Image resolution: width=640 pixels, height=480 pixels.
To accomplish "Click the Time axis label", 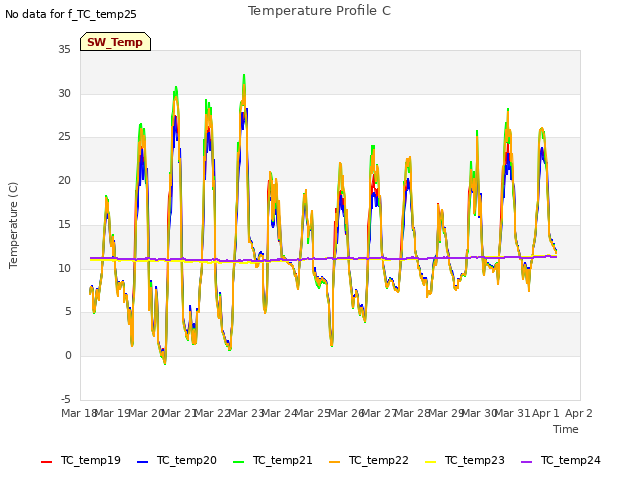I will [566, 429].
